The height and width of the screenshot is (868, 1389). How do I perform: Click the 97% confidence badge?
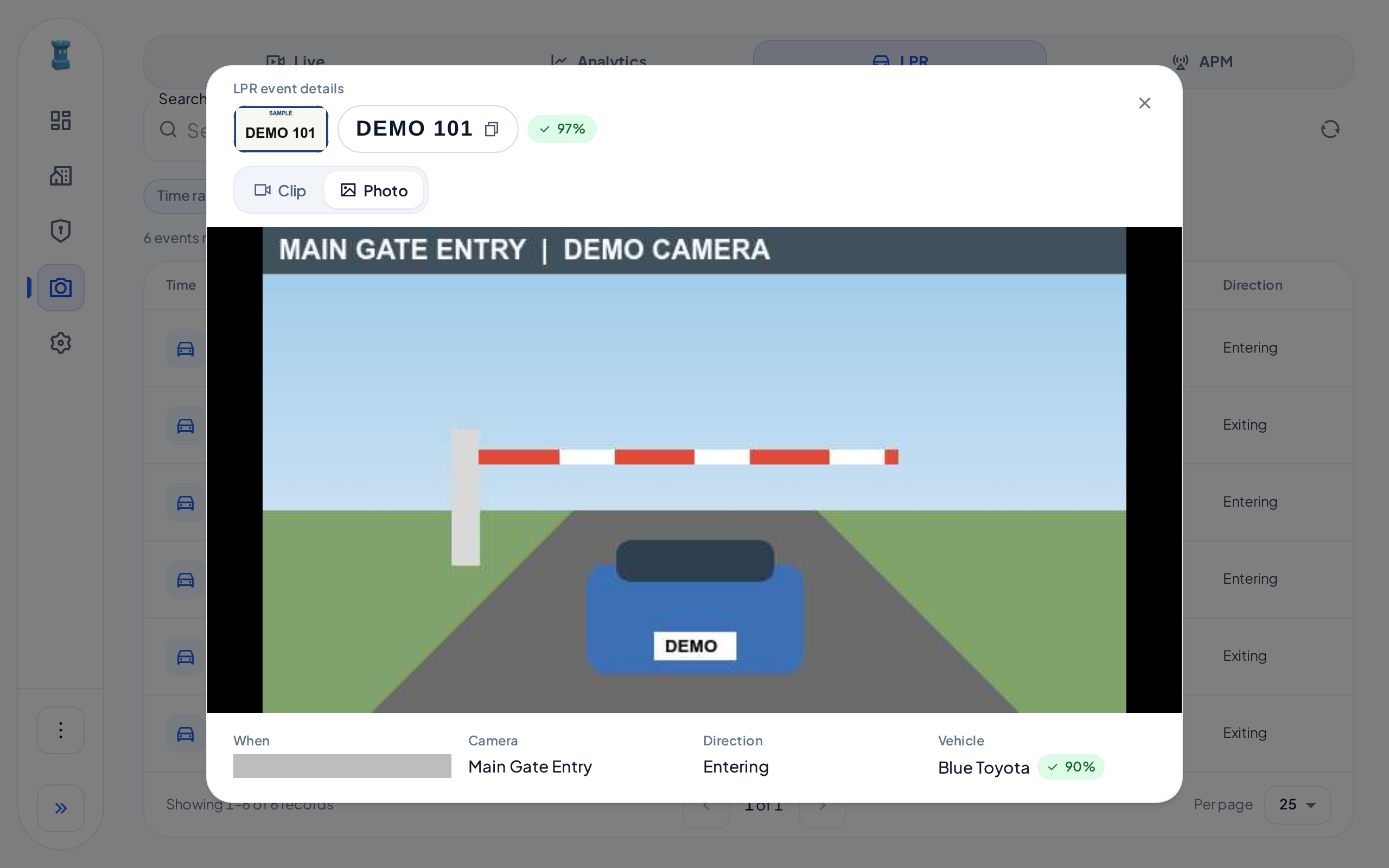tap(562, 129)
